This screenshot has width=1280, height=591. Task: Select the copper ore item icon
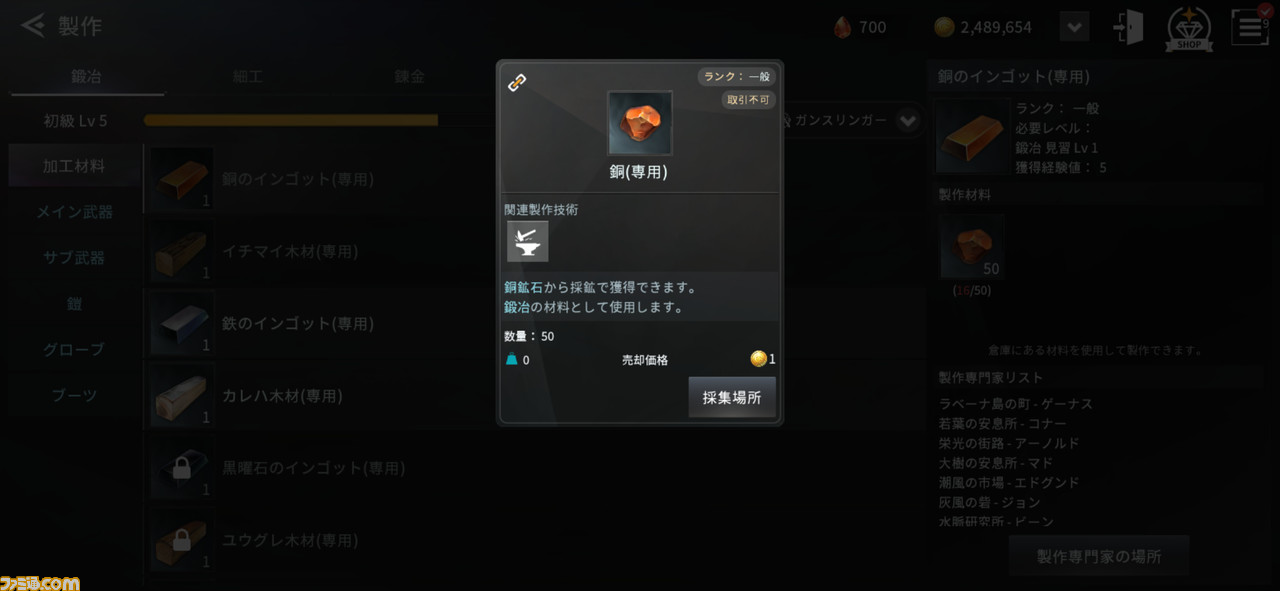[640, 123]
